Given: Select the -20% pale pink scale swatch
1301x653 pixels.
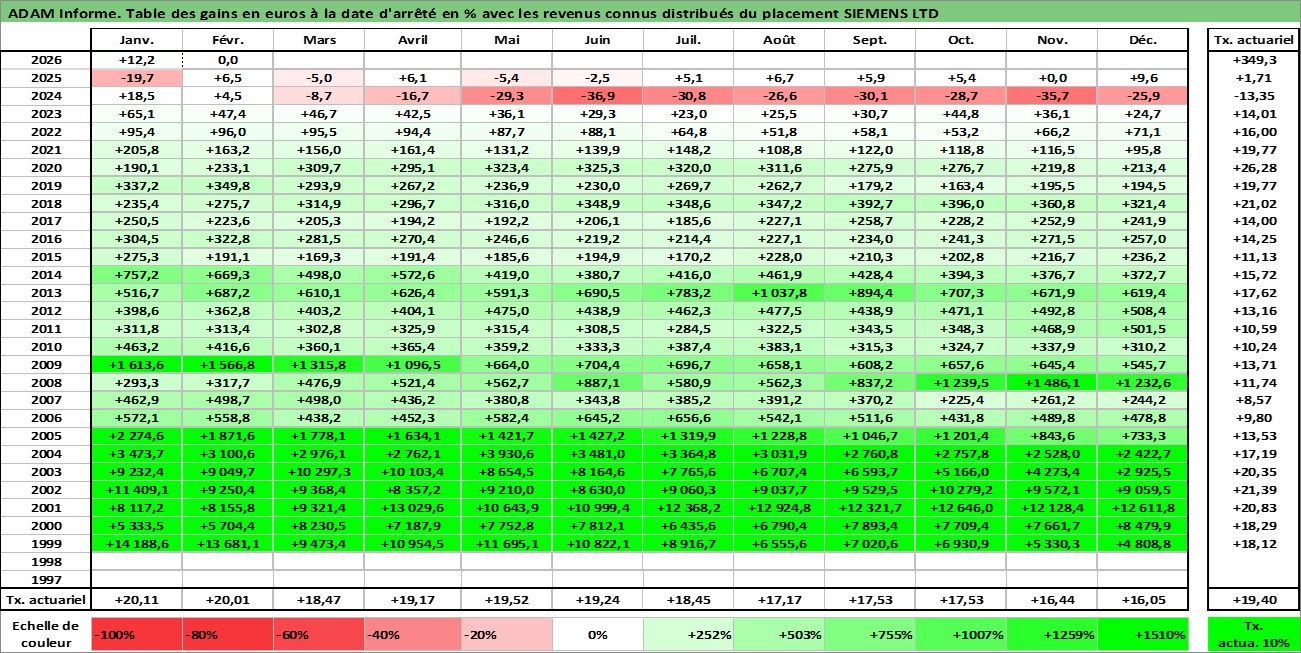Looking at the screenshot, I should (x=506, y=634).
